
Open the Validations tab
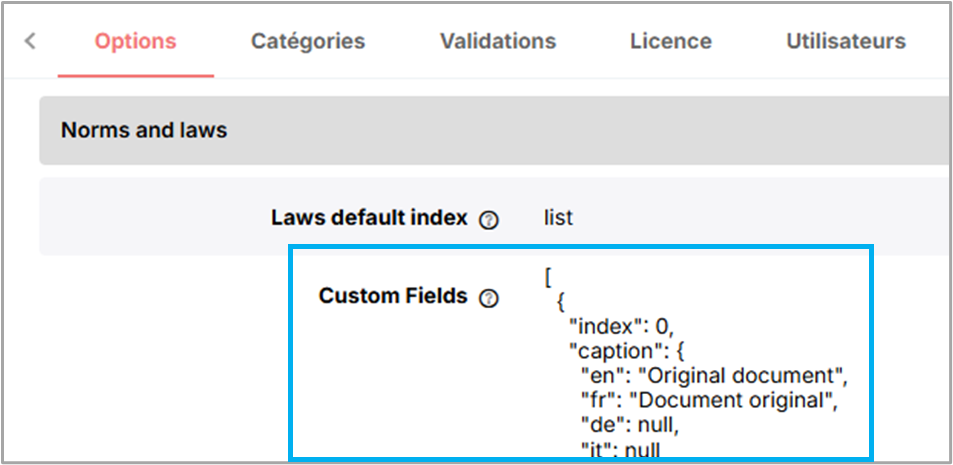click(x=497, y=41)
